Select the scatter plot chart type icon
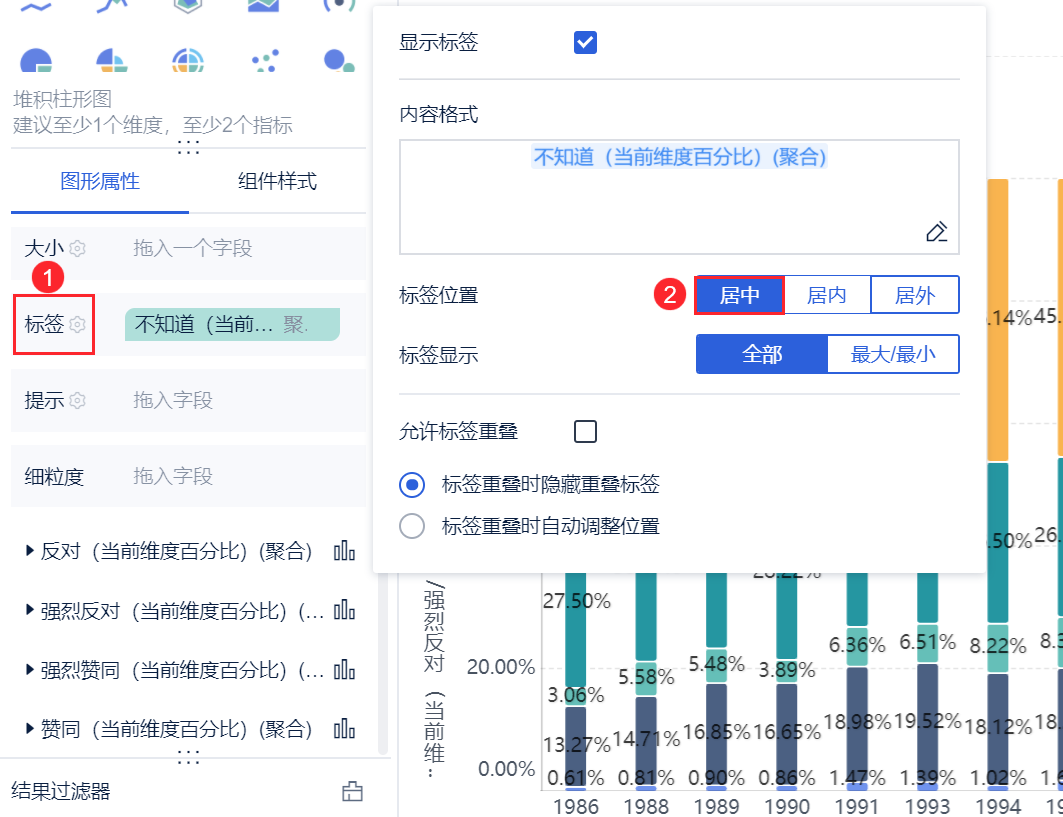 [x=265, y=62]
